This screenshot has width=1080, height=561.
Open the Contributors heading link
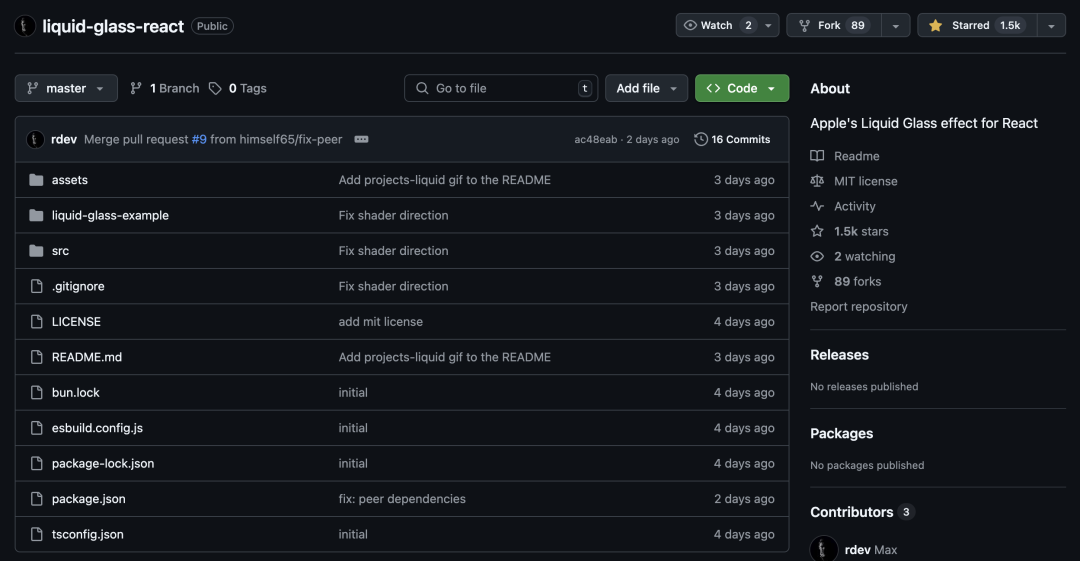(x=862, y=512)
